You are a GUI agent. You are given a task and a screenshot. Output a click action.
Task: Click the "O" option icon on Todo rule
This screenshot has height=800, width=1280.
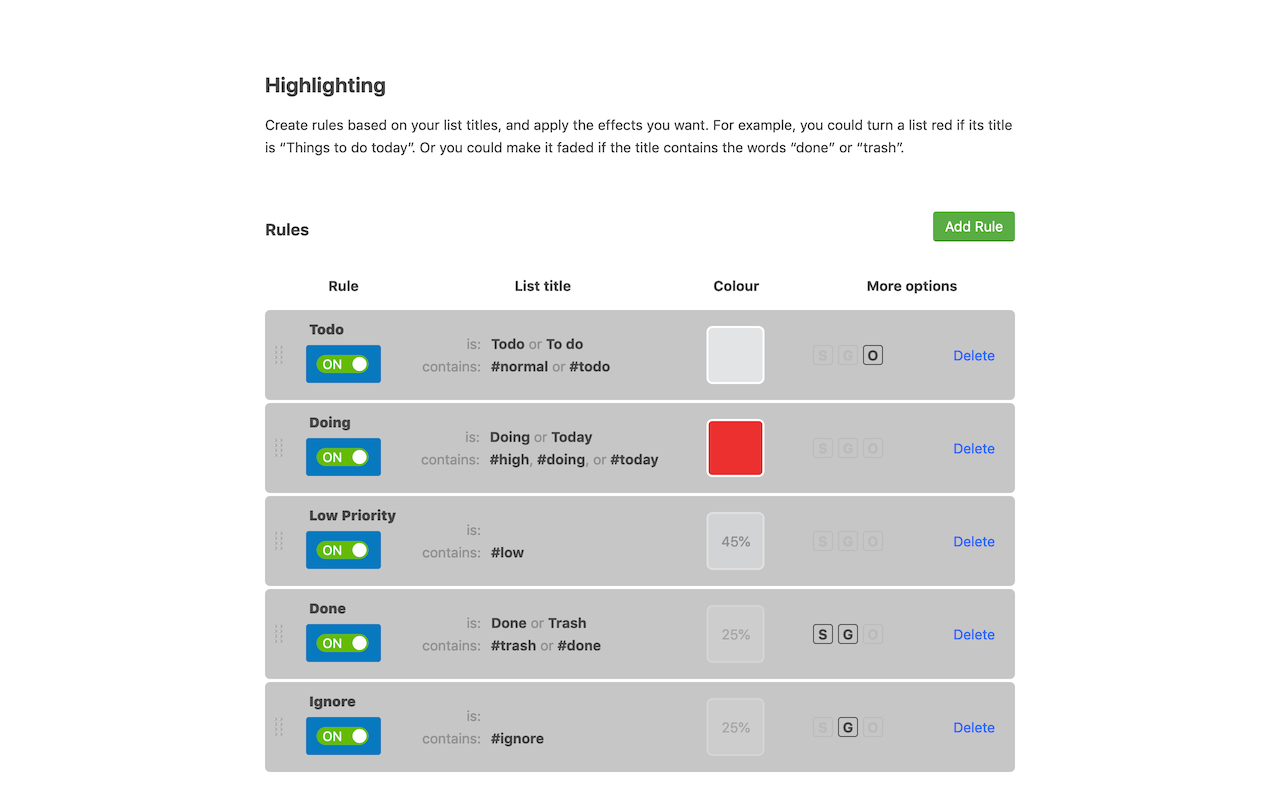pos(872,355)
